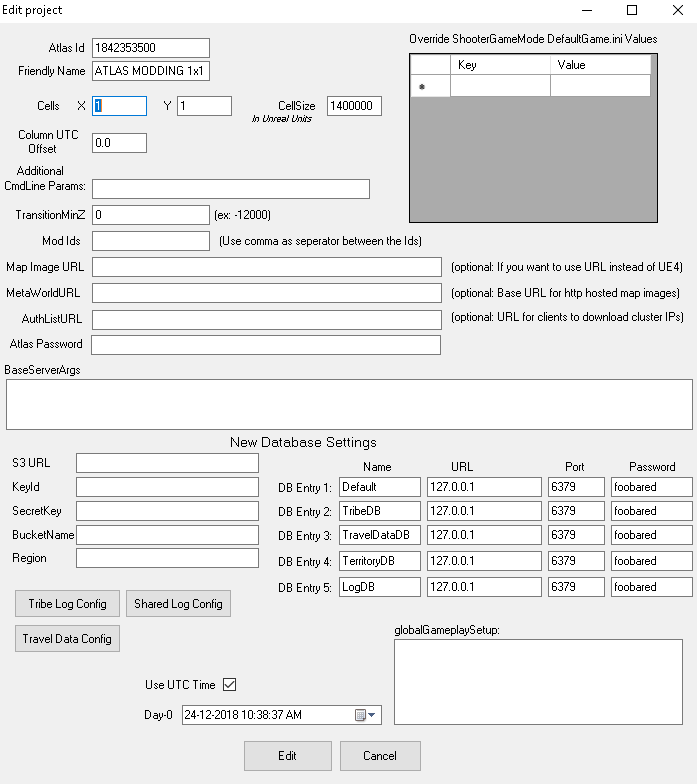
Task: Focus the SecretKey field
Action: (168, 511)
